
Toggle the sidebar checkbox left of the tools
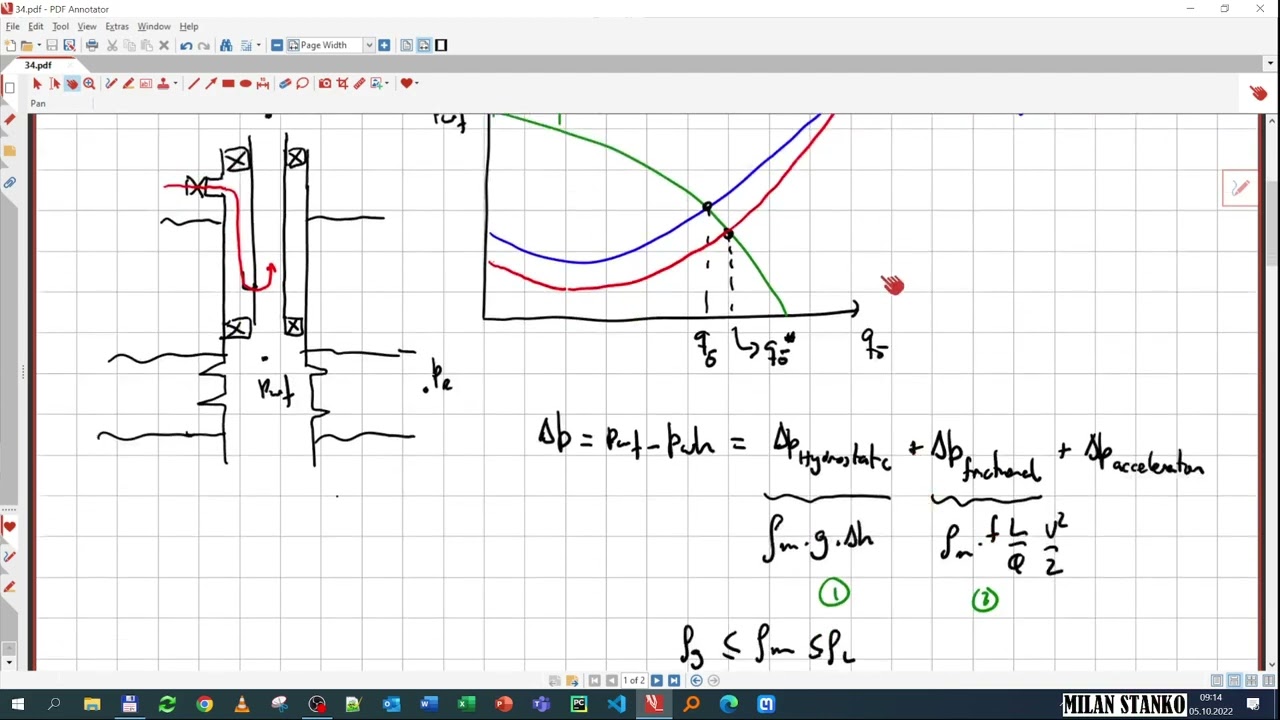(x=9, y=88)
